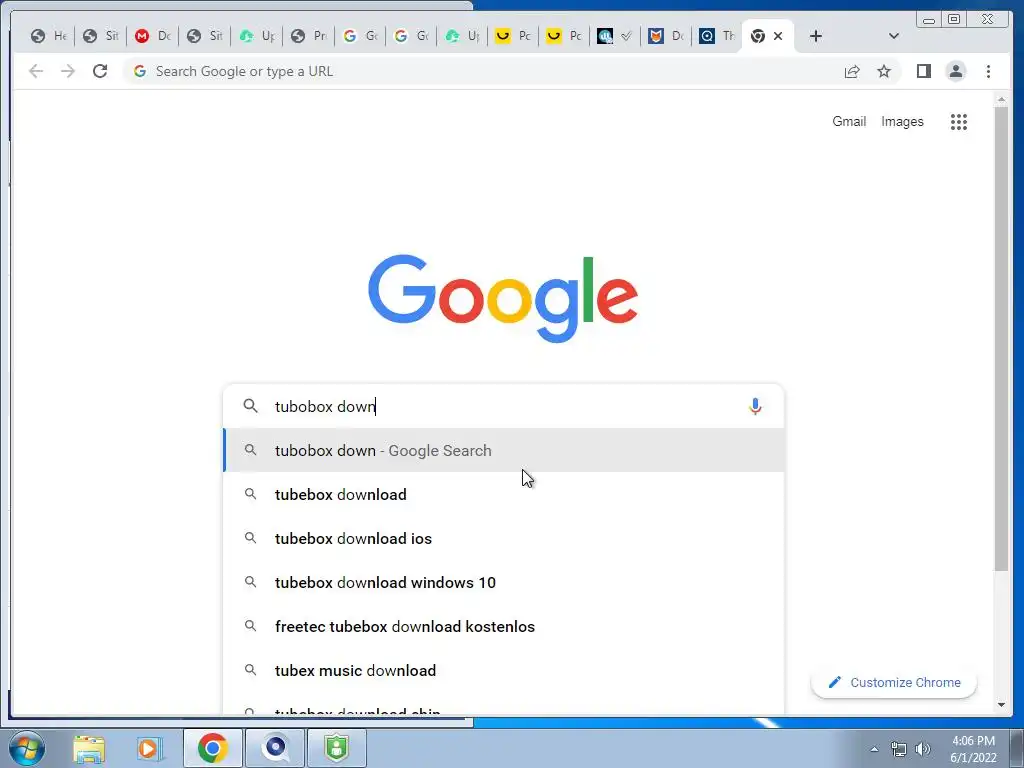
Task: Open Gmail link
Action: click(x=848, y=121)
